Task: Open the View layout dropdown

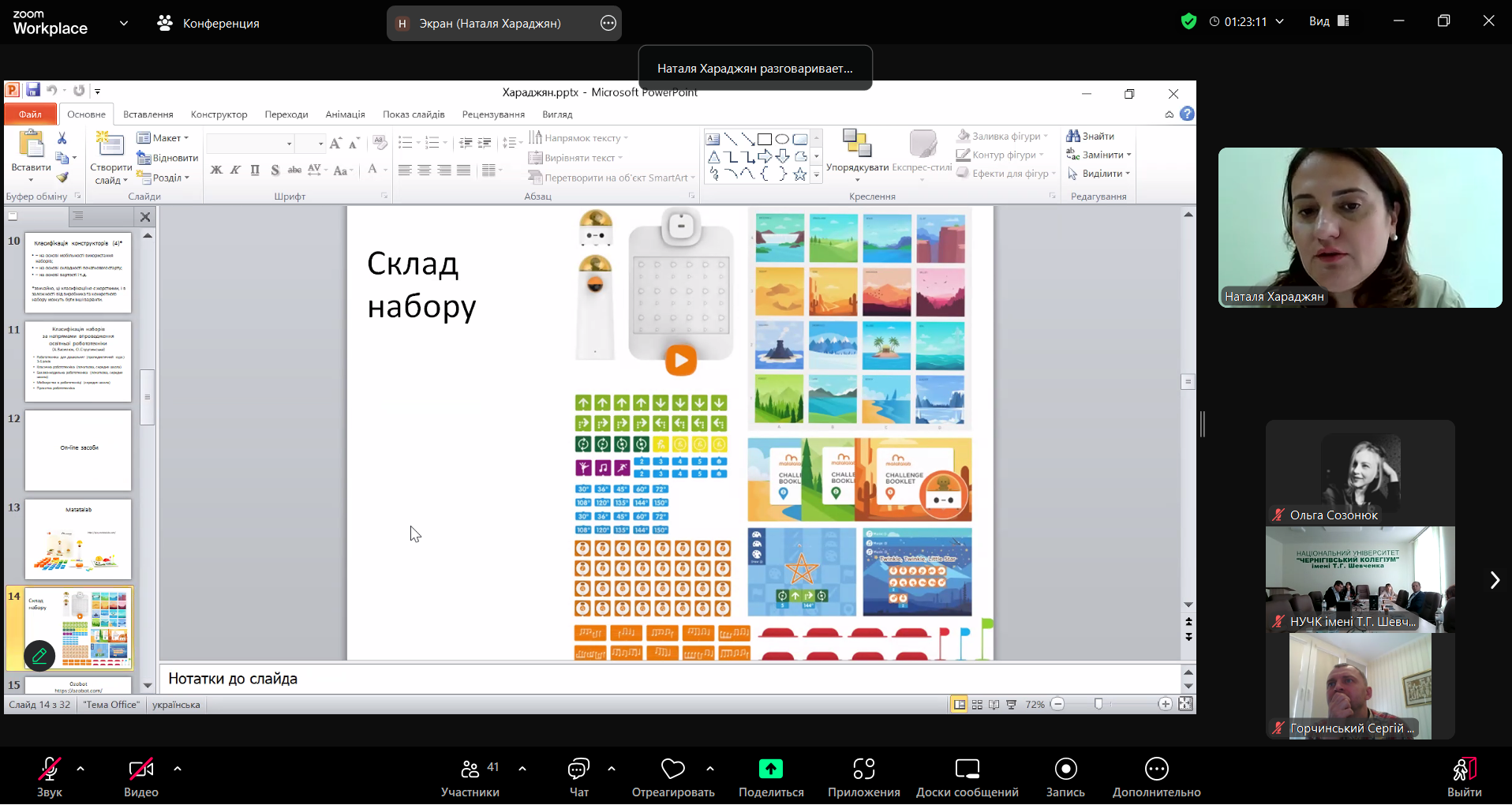Action: tap(1329, 21)
